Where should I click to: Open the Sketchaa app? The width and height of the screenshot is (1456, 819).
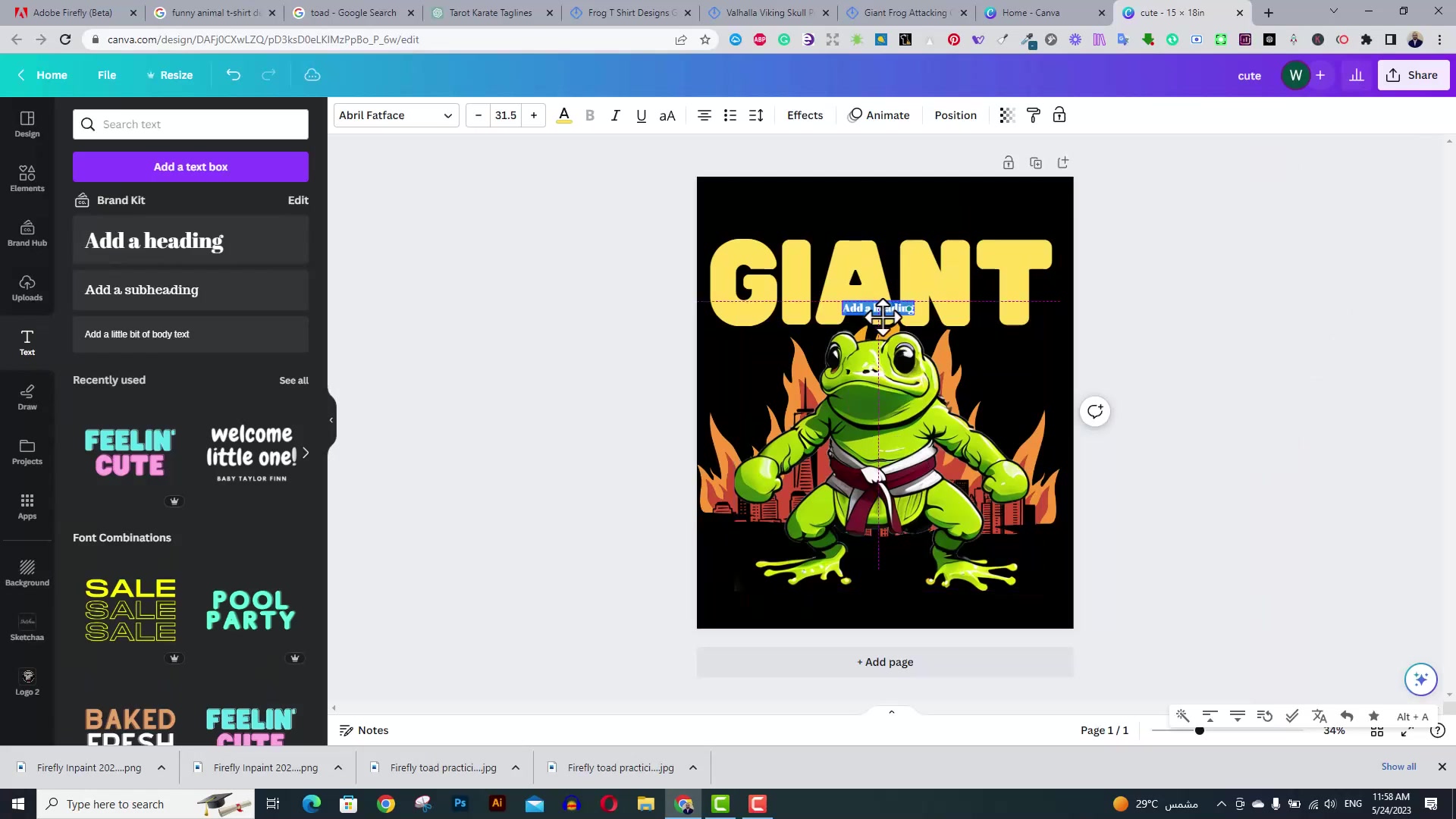[27, 628]
